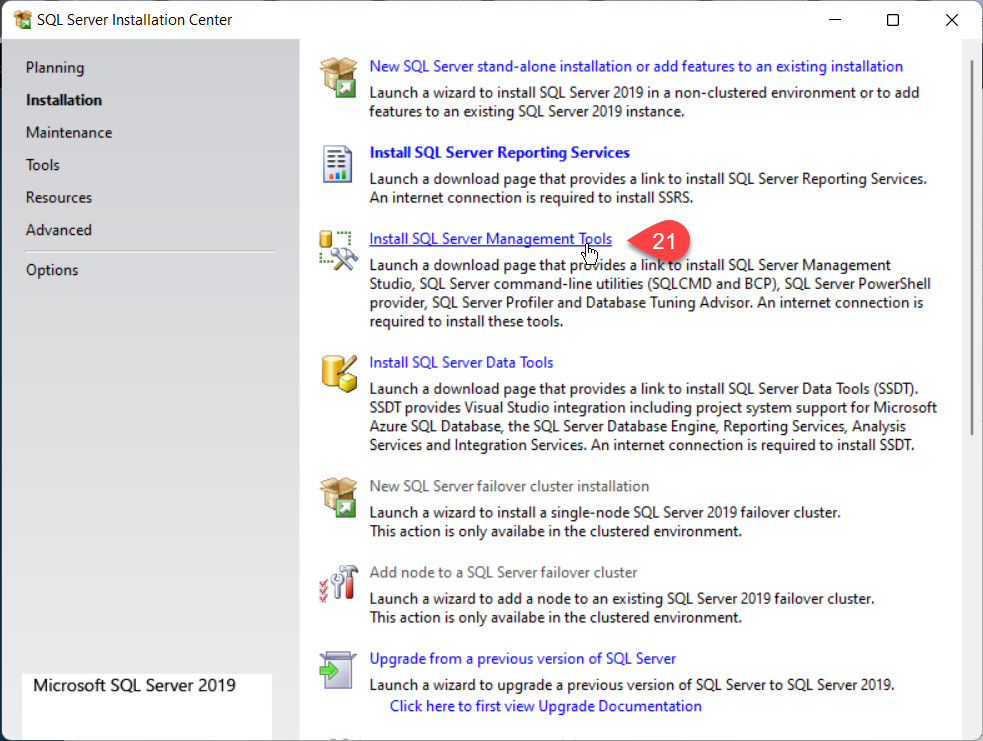The image size is (983, 741).
Task: Maximize the Installation Center window
Action: coord(893,20)
